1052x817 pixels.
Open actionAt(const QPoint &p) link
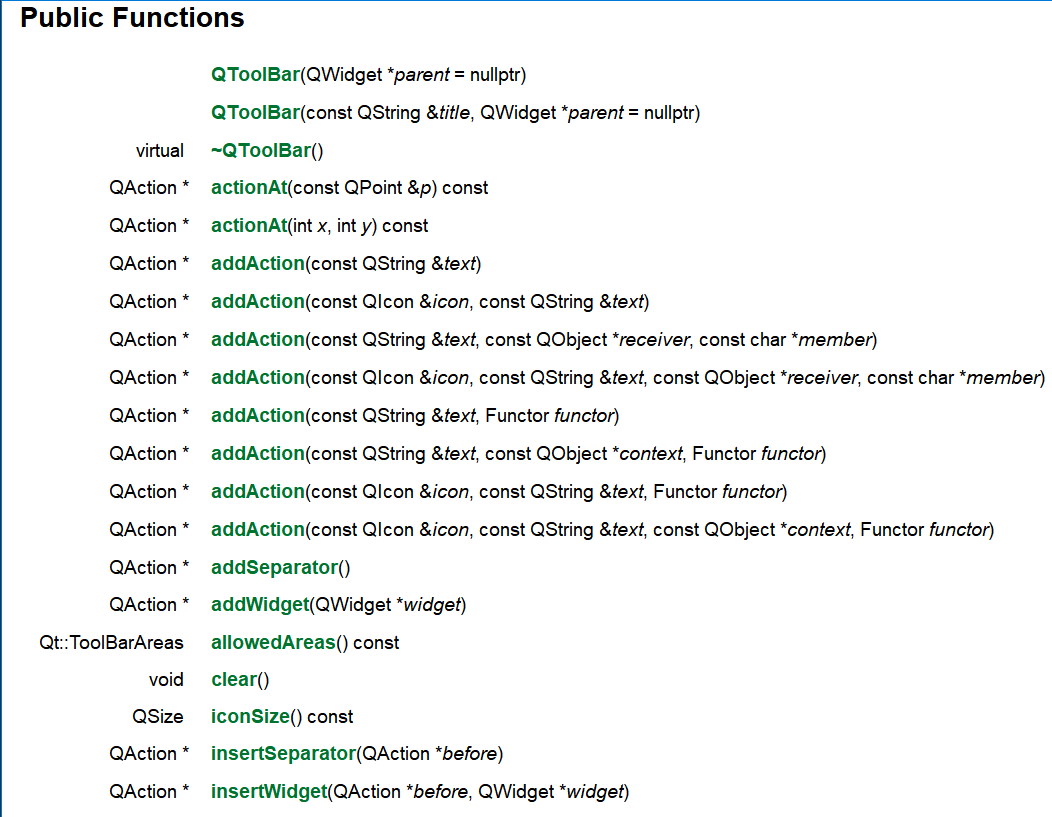[x=249, y=188]
